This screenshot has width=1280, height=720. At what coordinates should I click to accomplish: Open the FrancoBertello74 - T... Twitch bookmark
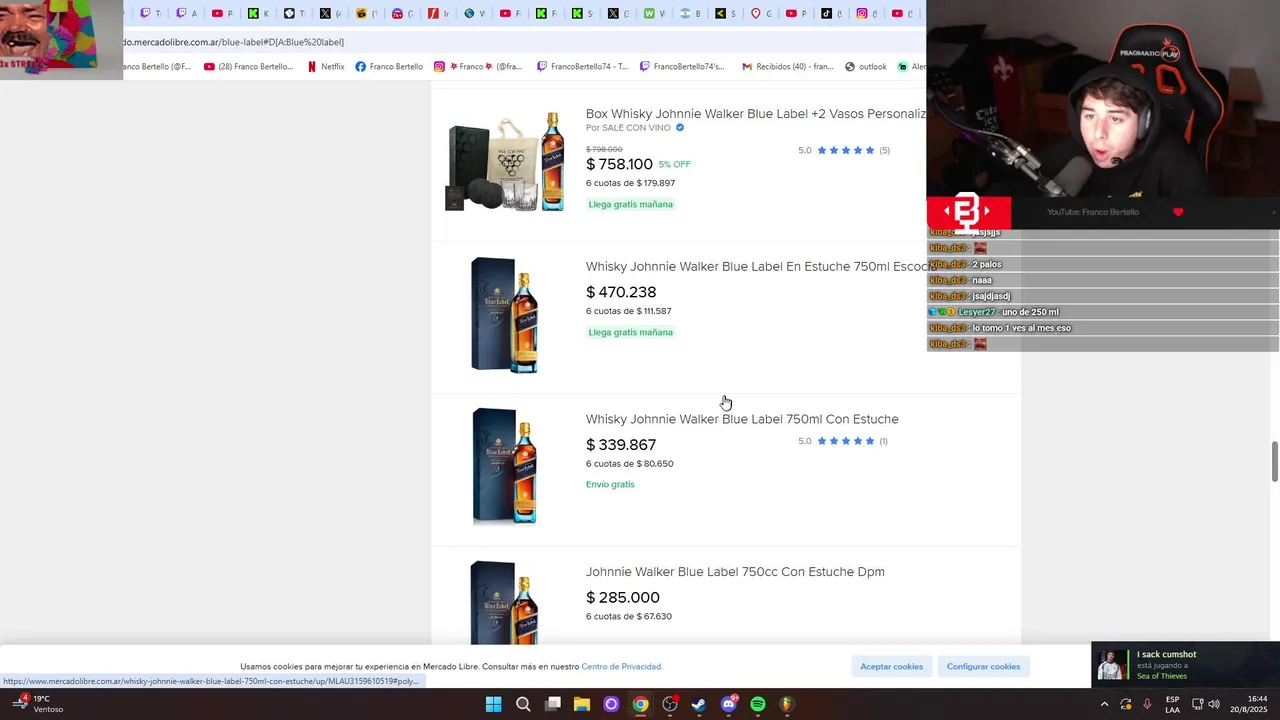click(583, 67)
